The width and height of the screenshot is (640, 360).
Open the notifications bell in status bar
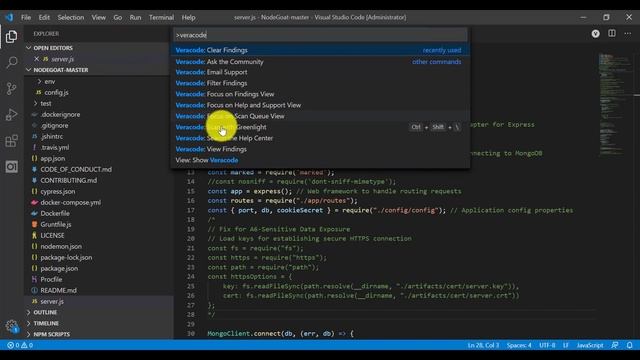click(629, 345)
